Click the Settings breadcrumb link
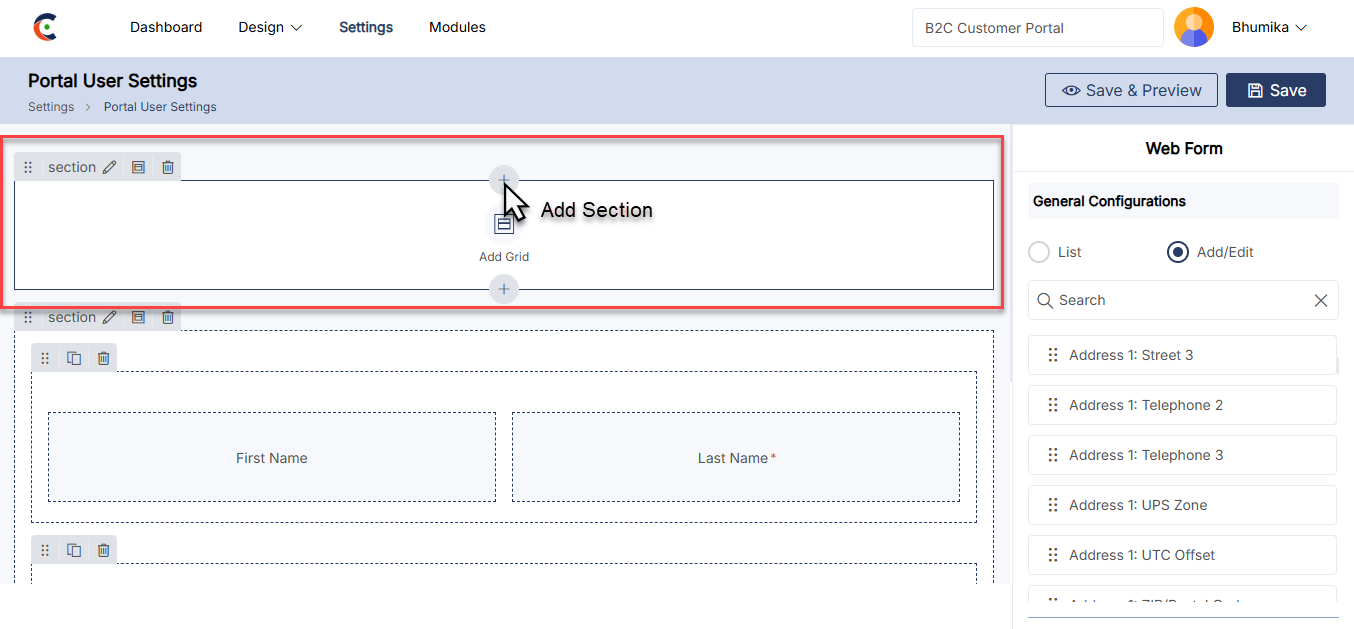The height and width of the screenshot is (629, 1354). click(51, 107)
